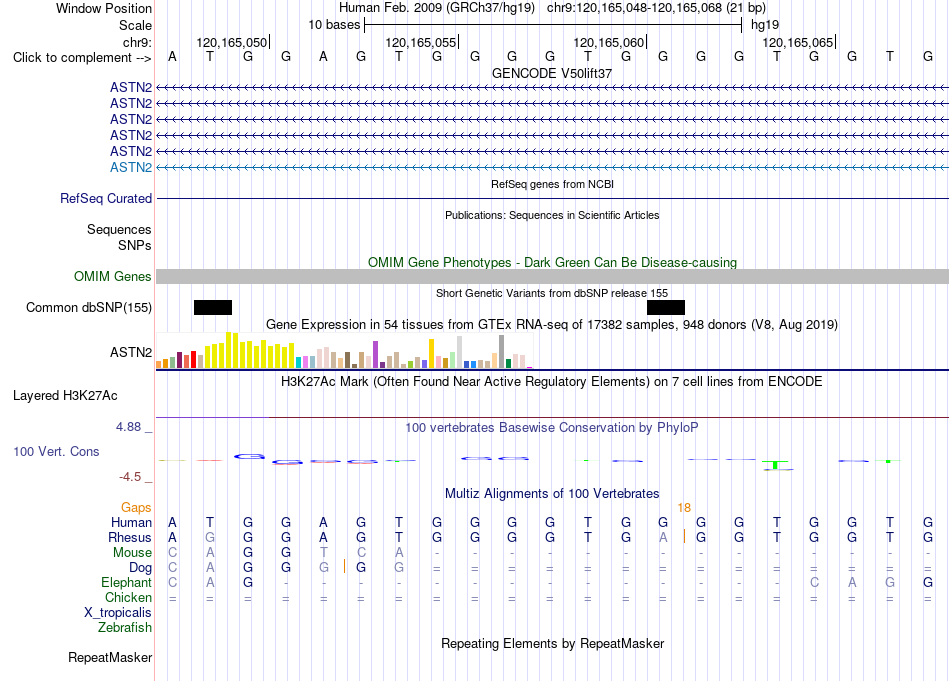The height and width of the screenshot is (681, 950).
Task: Click the 'X_tropicalis' species label
Action: [x=118, y=613]
